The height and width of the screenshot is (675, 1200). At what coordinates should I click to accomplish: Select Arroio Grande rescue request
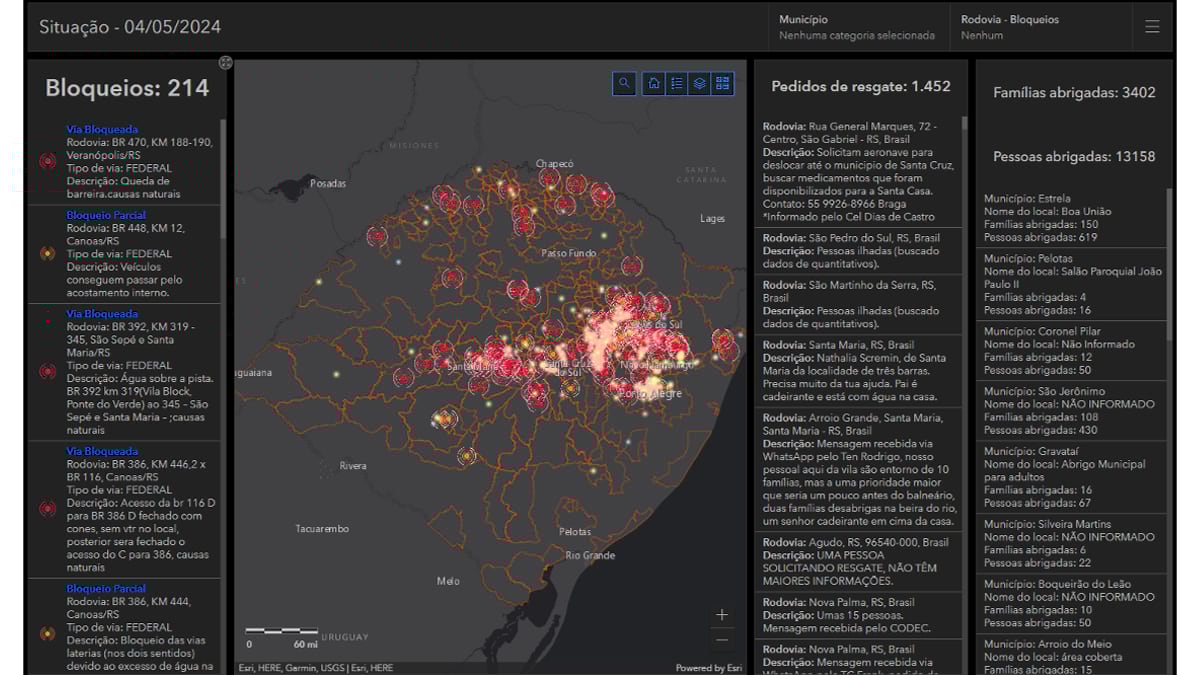[x=857, y=469]
